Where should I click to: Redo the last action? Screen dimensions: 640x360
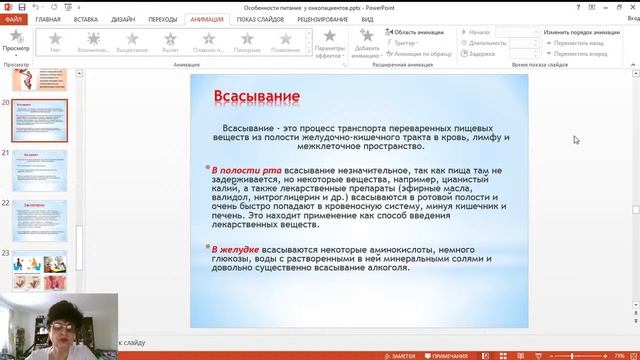54,7
